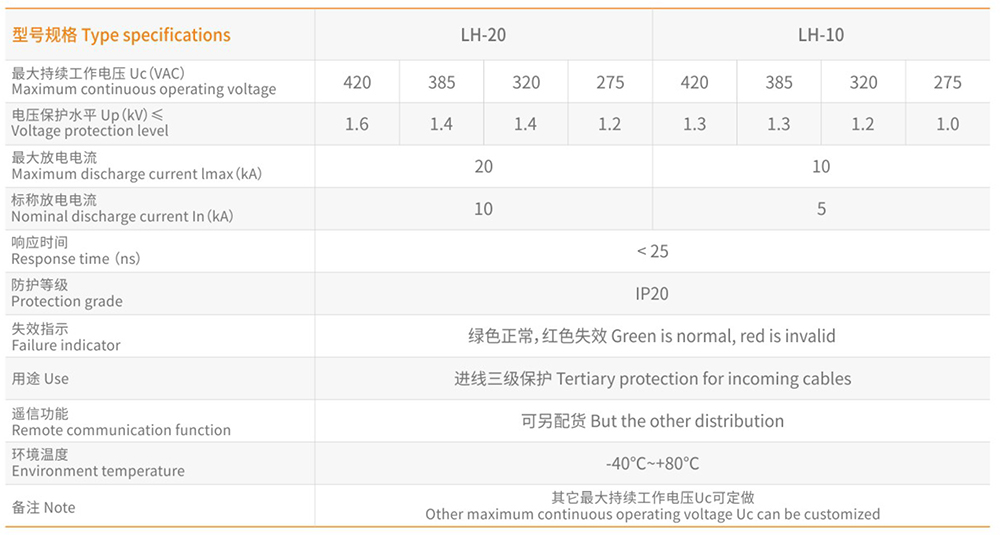
Task: Click the -40°C~+80°C temperature value
Action: pyautogui.click(x=652, y=464)
